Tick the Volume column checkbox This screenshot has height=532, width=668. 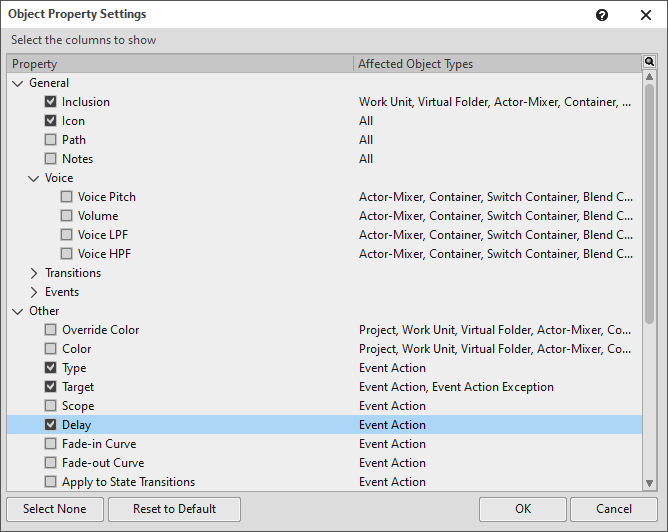coord(67,216)
